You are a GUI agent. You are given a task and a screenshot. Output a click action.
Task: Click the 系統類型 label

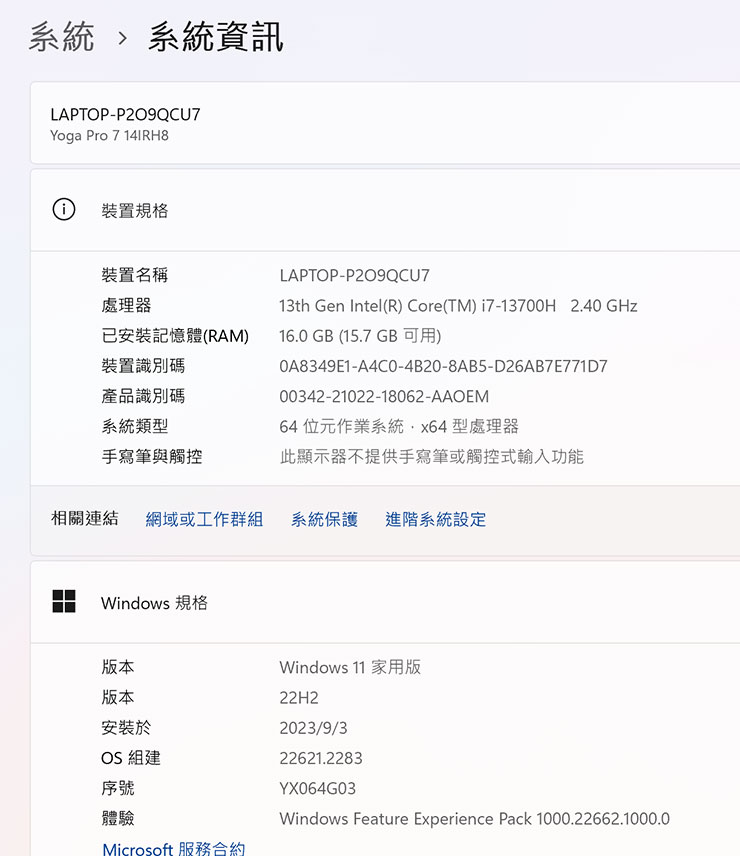pyautogui.click(x=135, y=426)
